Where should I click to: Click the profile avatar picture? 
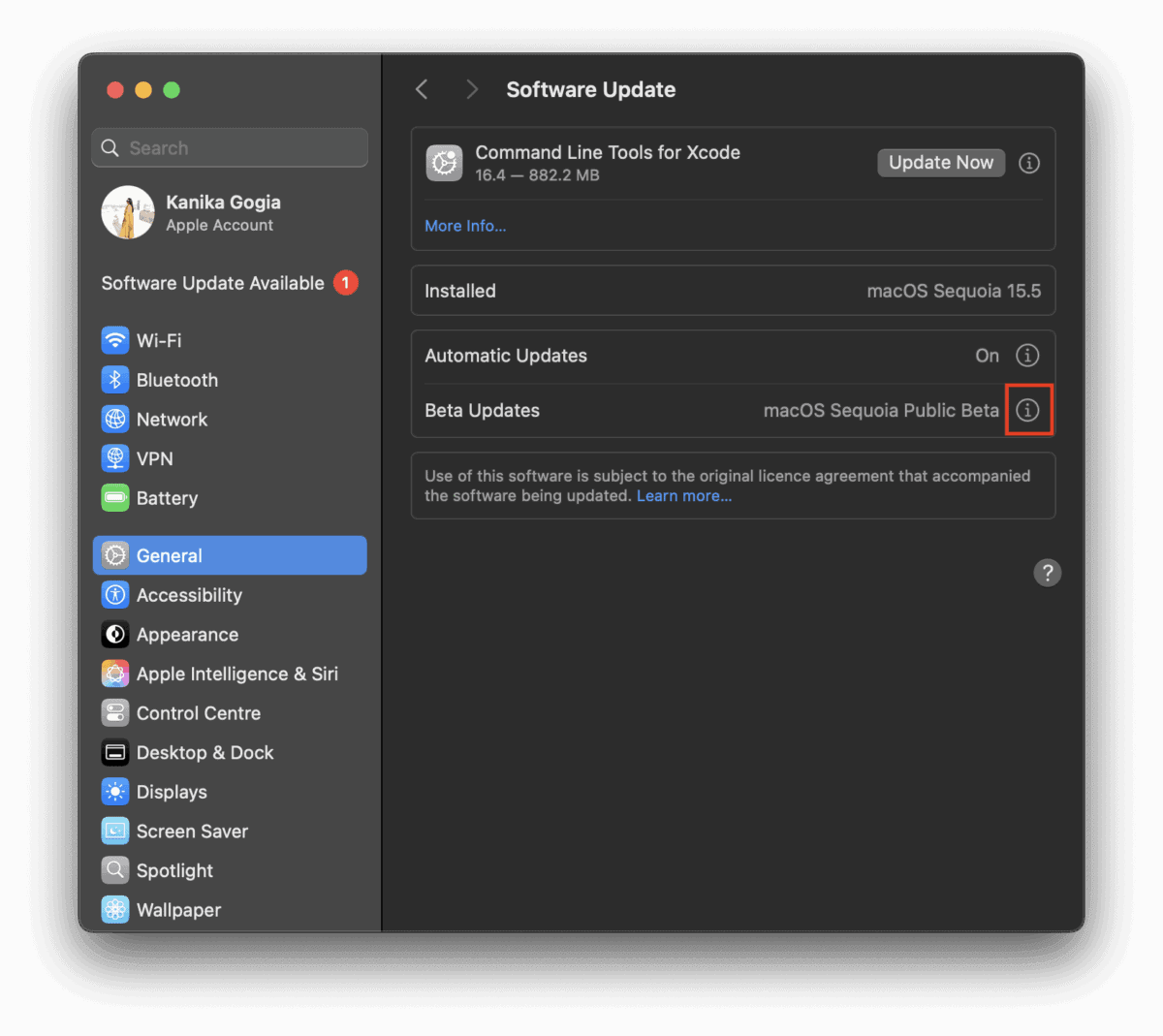pyautogui.click(x=128, y=212)
